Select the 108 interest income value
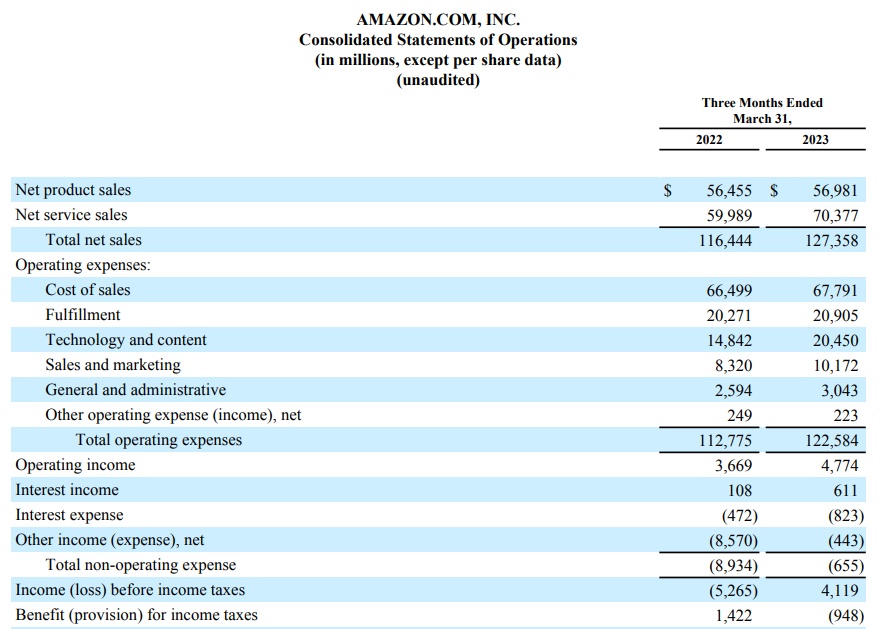 739,491
